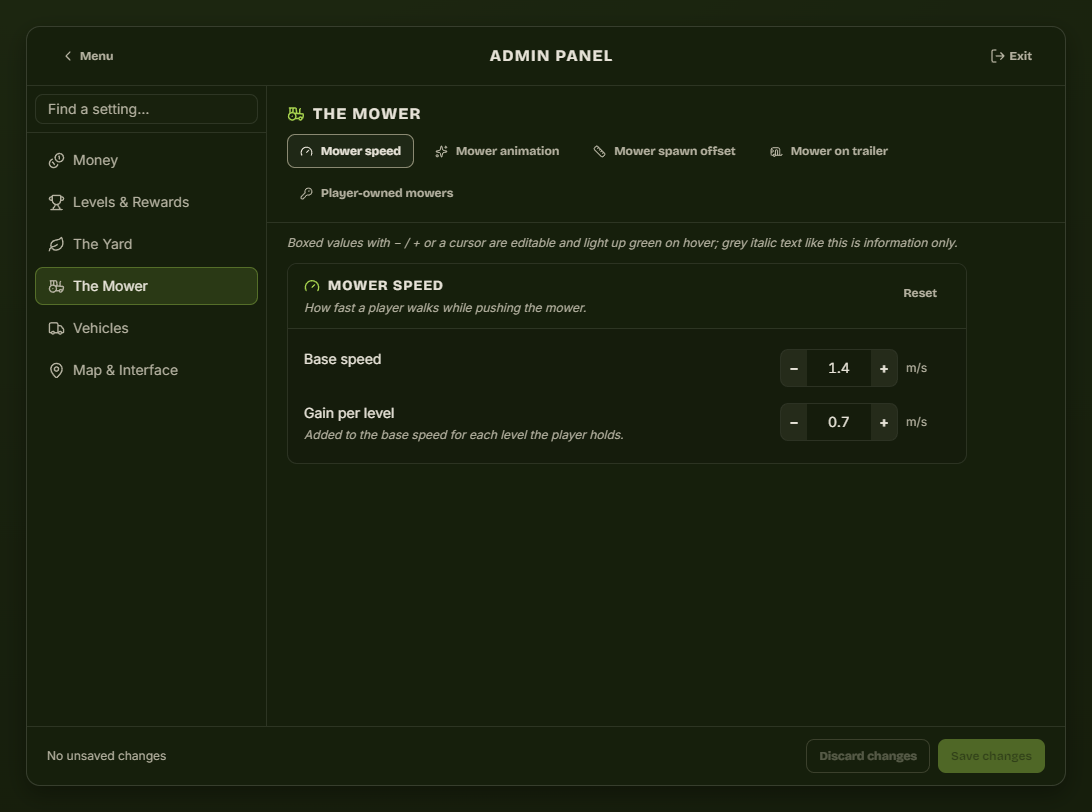Image resolution: width=1092 pixels, height=812 pixels.
Task: Decrease Base speed with minus button
Action: 794,368
